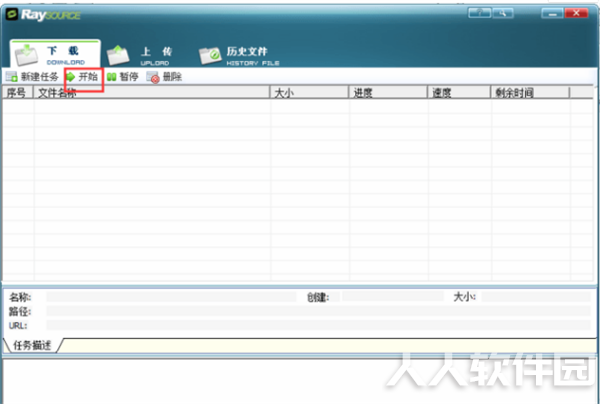Pause the task with 暂停 button
This screenshot has width=600, height=404.
pos(122,77)
